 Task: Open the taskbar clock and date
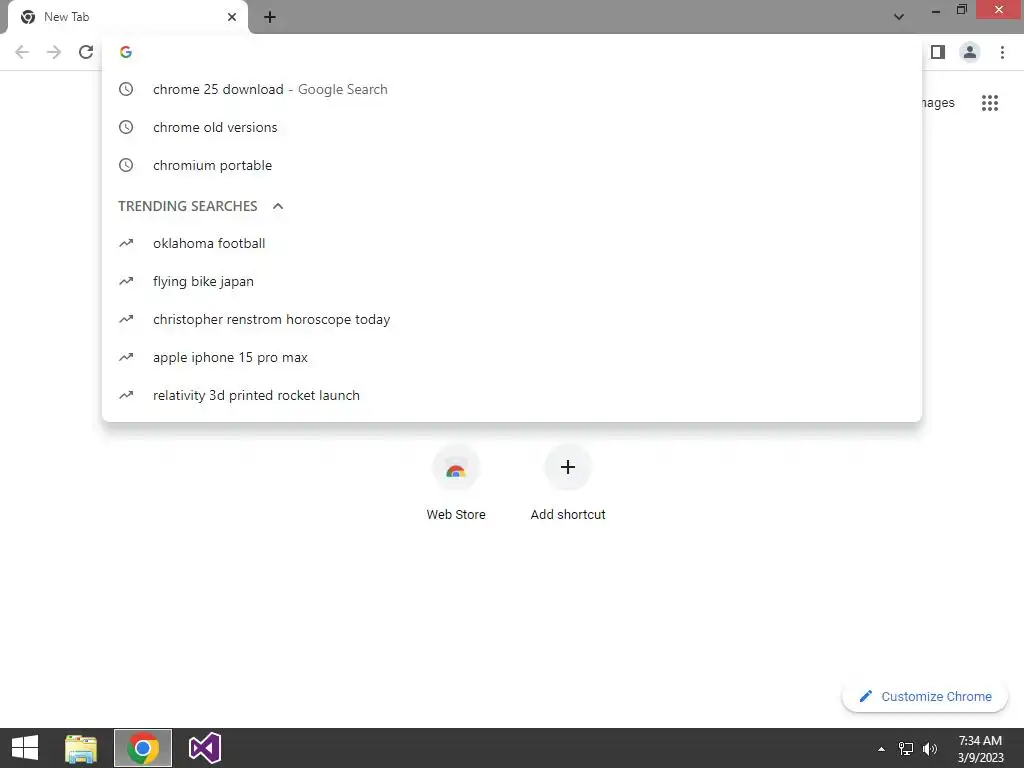tap(980, 749)
